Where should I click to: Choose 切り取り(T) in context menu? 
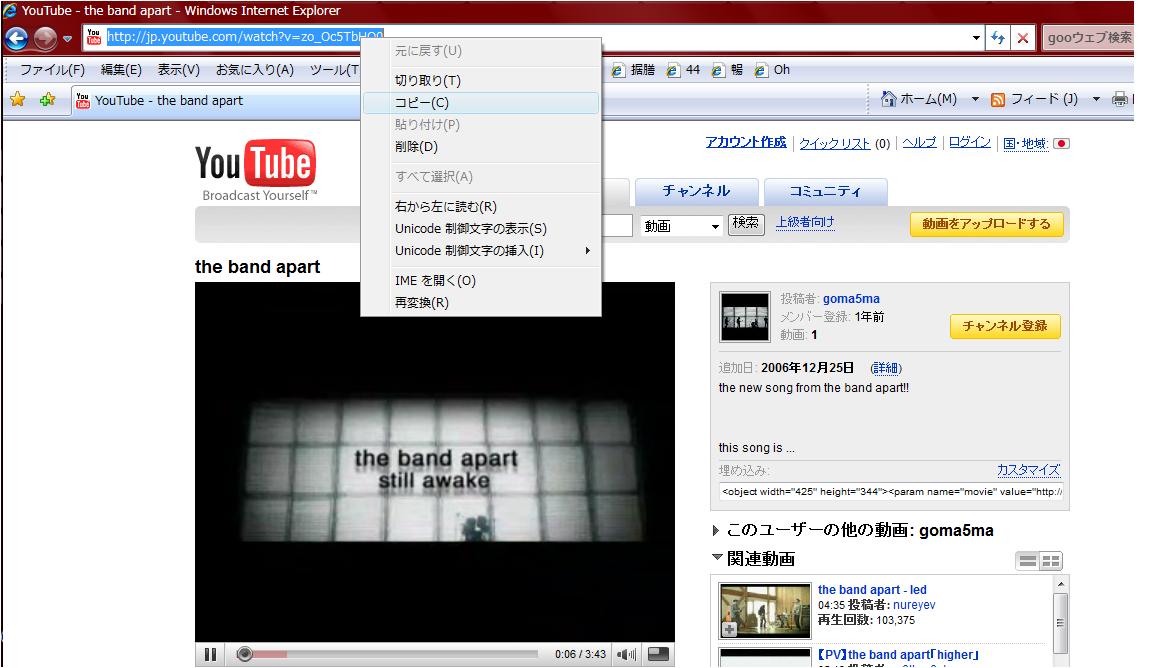pos(481,81)
